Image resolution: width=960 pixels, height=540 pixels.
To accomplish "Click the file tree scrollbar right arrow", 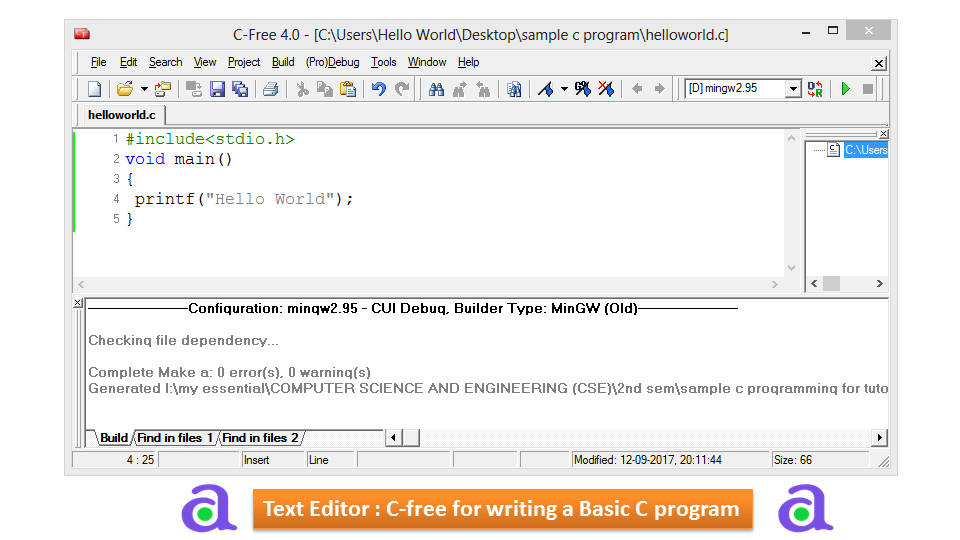I will [880, 283].
